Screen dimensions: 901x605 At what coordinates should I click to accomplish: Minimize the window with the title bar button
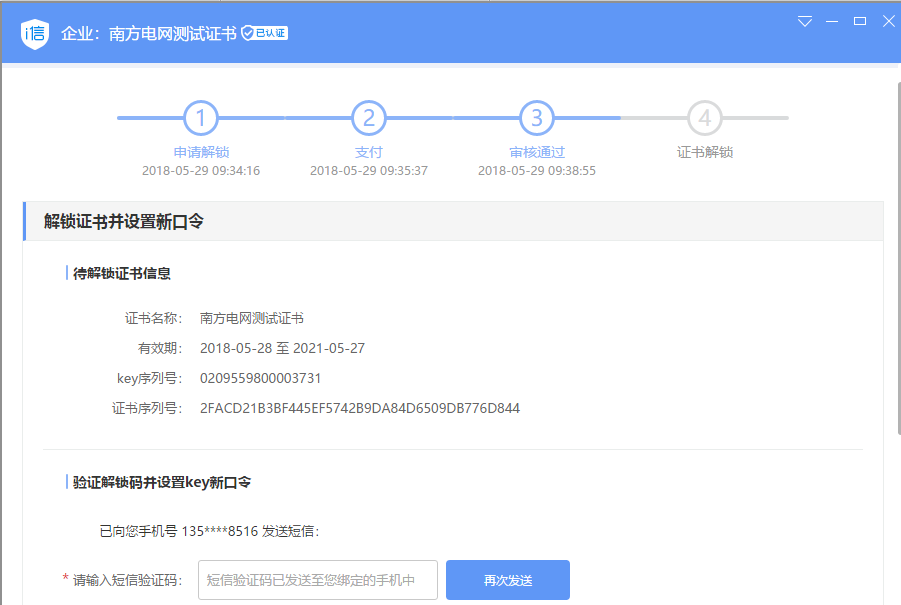pos(832,21)
